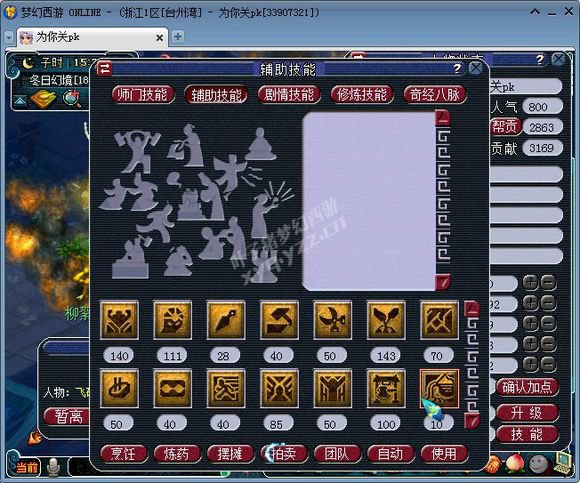Screen dimensions: 580x483
Task: Click the 暂离 away button
Action: (x=67, y=416)
